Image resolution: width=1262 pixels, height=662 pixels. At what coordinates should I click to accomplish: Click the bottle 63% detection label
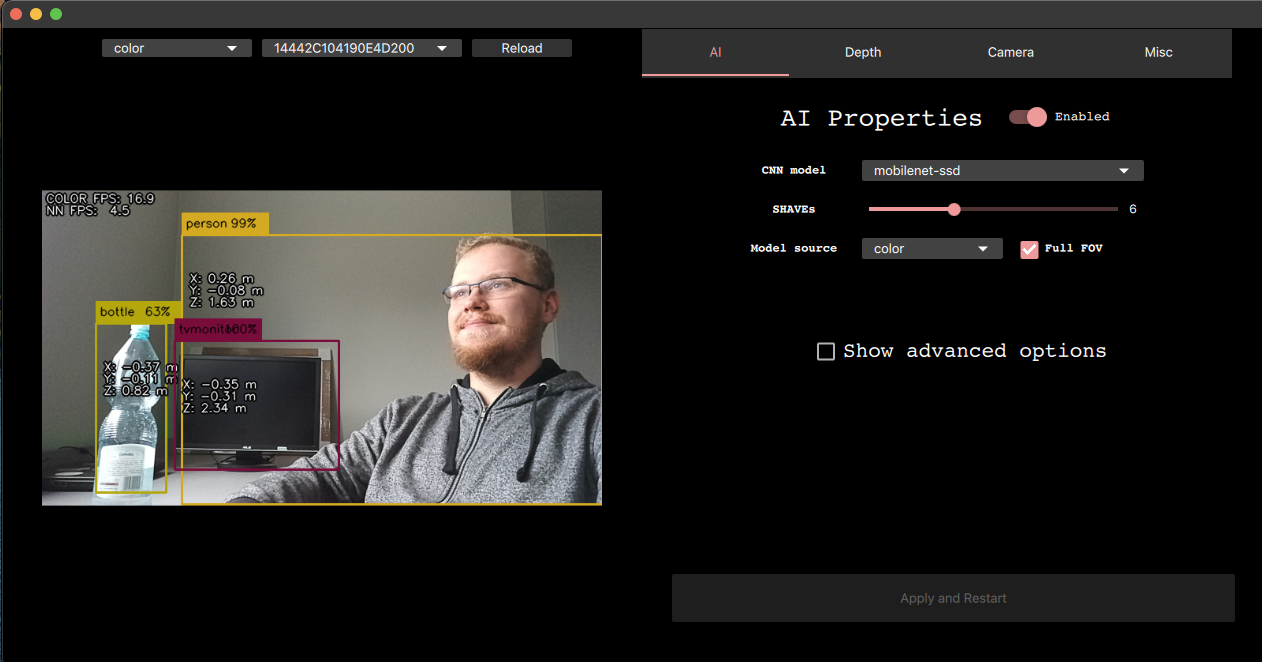pos(138,312)
